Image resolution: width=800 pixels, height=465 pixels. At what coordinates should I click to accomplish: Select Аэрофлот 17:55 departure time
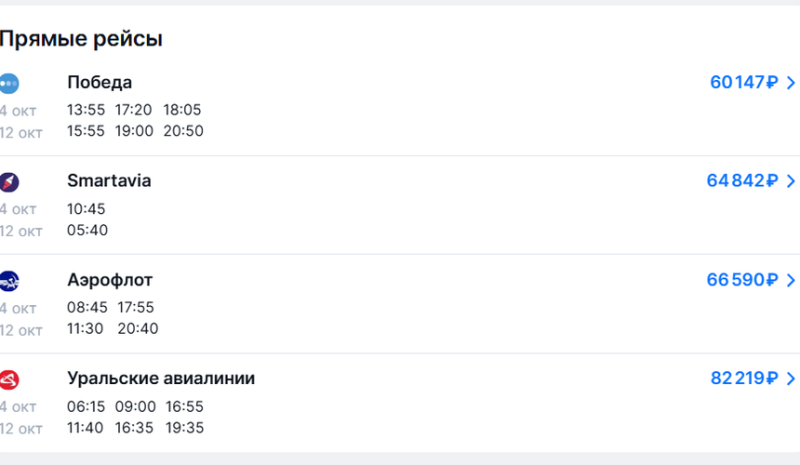pyautogui.click(x=136, y=308)
